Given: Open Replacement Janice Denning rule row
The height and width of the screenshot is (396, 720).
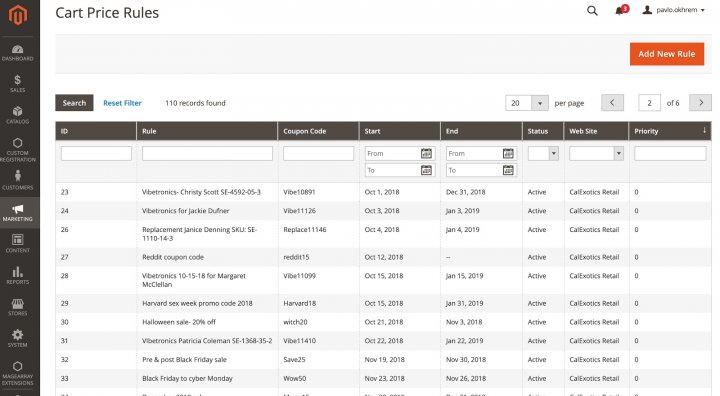Looking at the screenshot, I should coord(383,234).
